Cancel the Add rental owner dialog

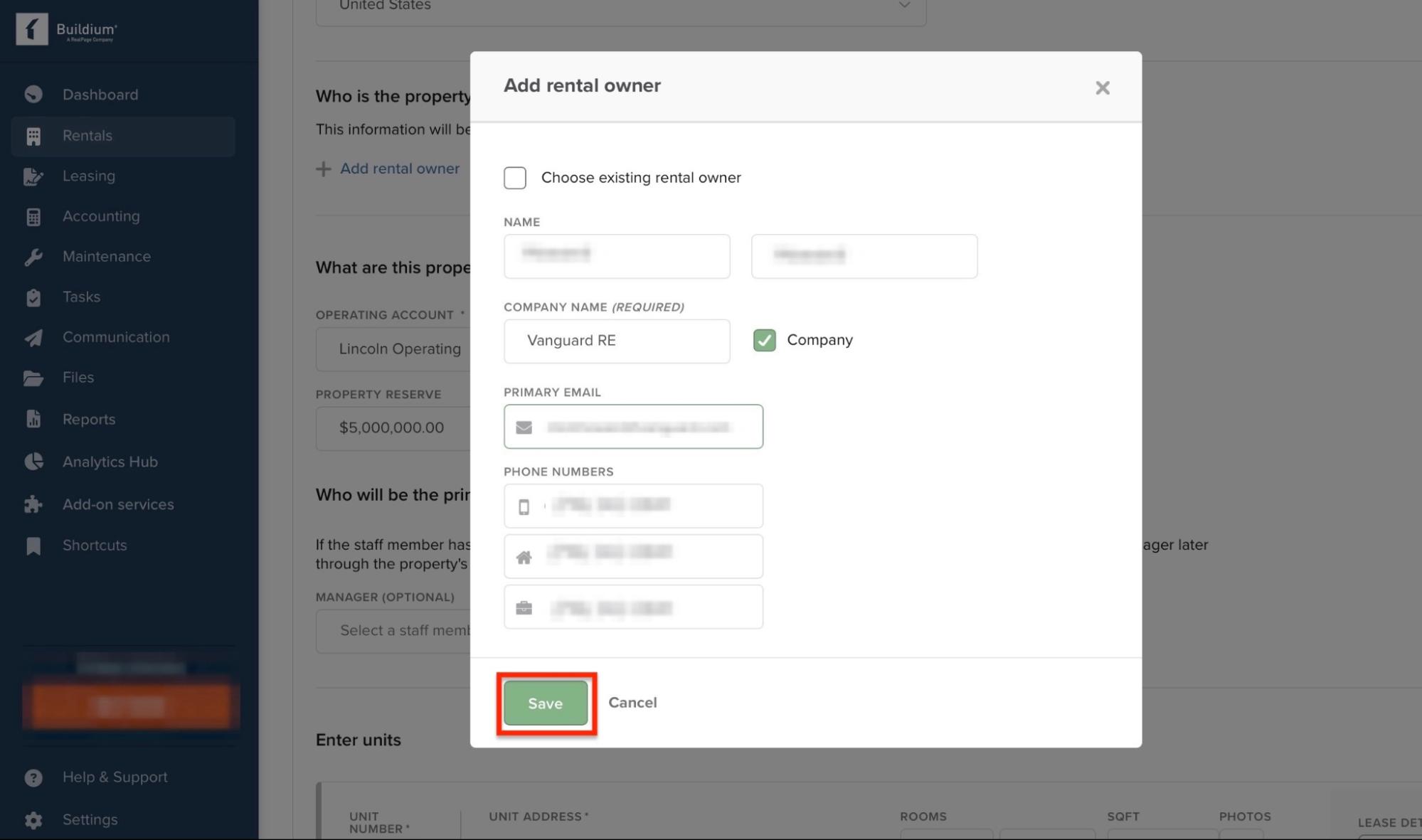pos(632,703)
